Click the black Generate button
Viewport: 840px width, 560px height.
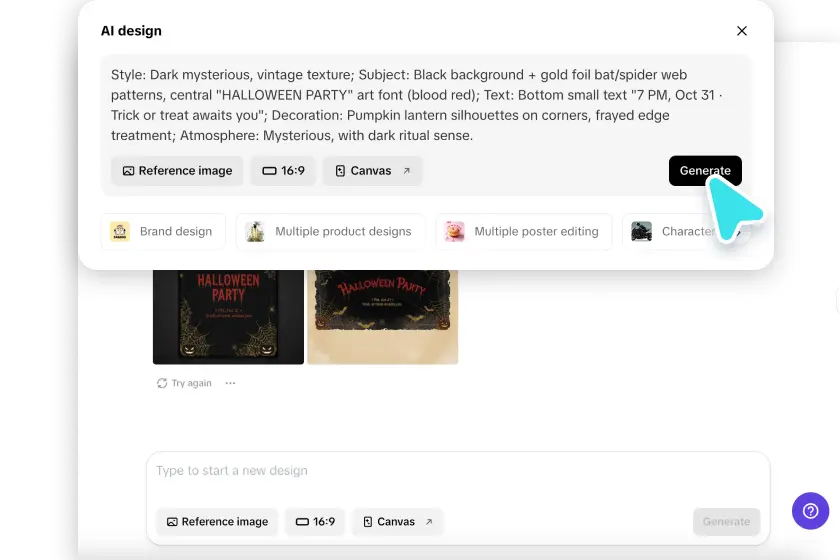pos(705,171)
